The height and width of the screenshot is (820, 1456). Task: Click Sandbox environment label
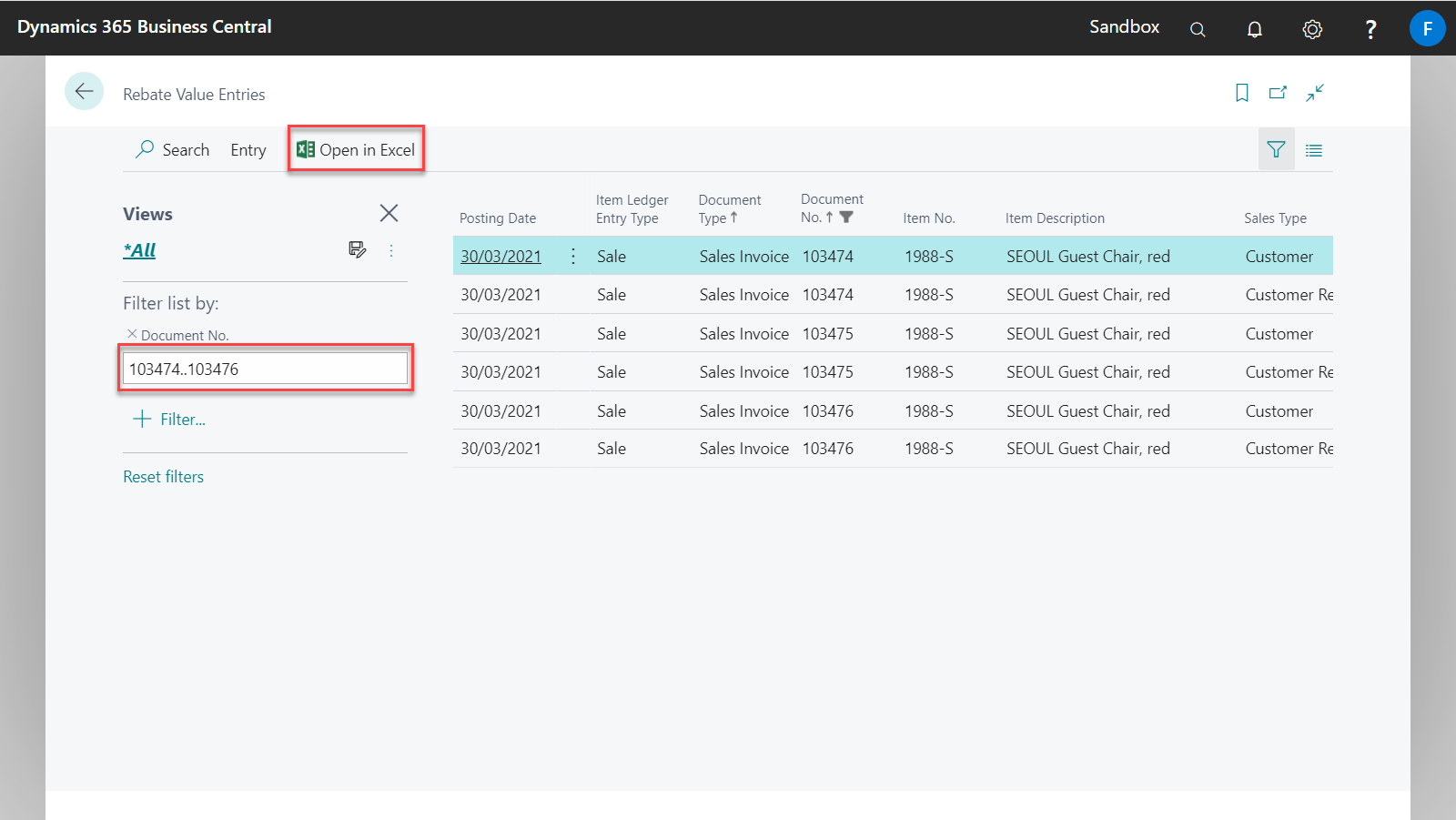1124,27
